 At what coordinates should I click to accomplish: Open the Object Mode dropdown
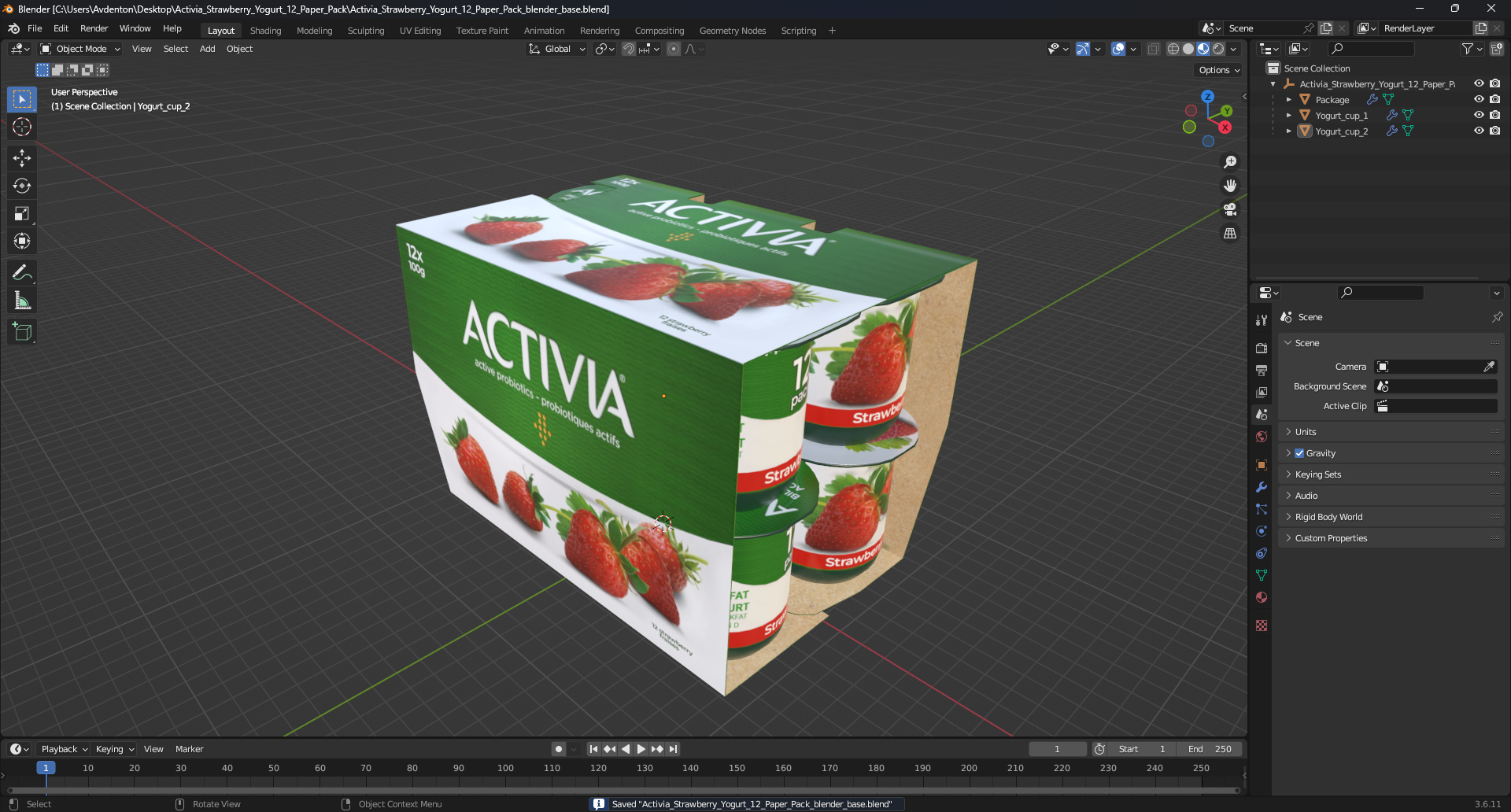(x=80, y=49)
